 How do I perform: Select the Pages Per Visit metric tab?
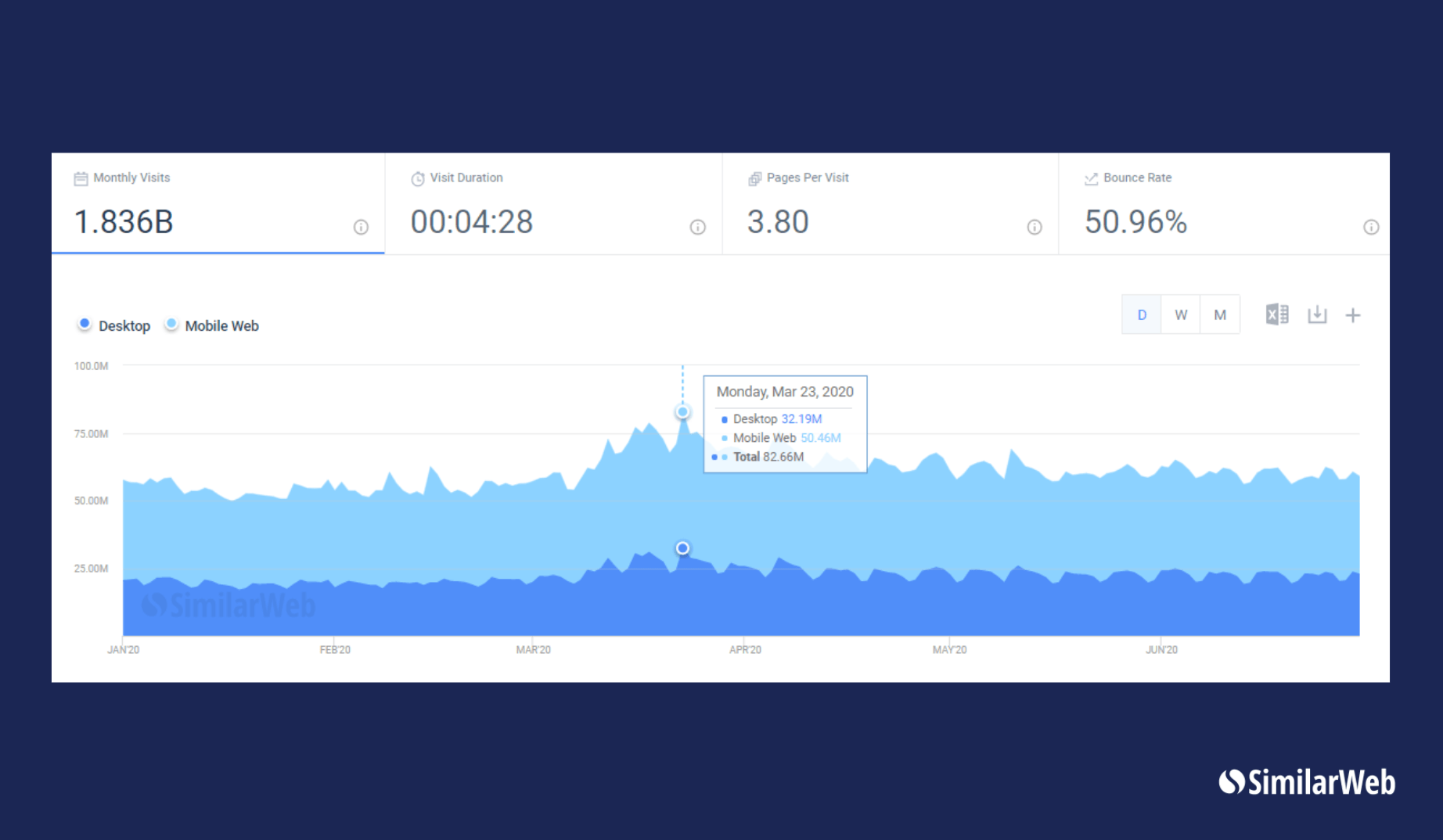(x=891, y=203)
